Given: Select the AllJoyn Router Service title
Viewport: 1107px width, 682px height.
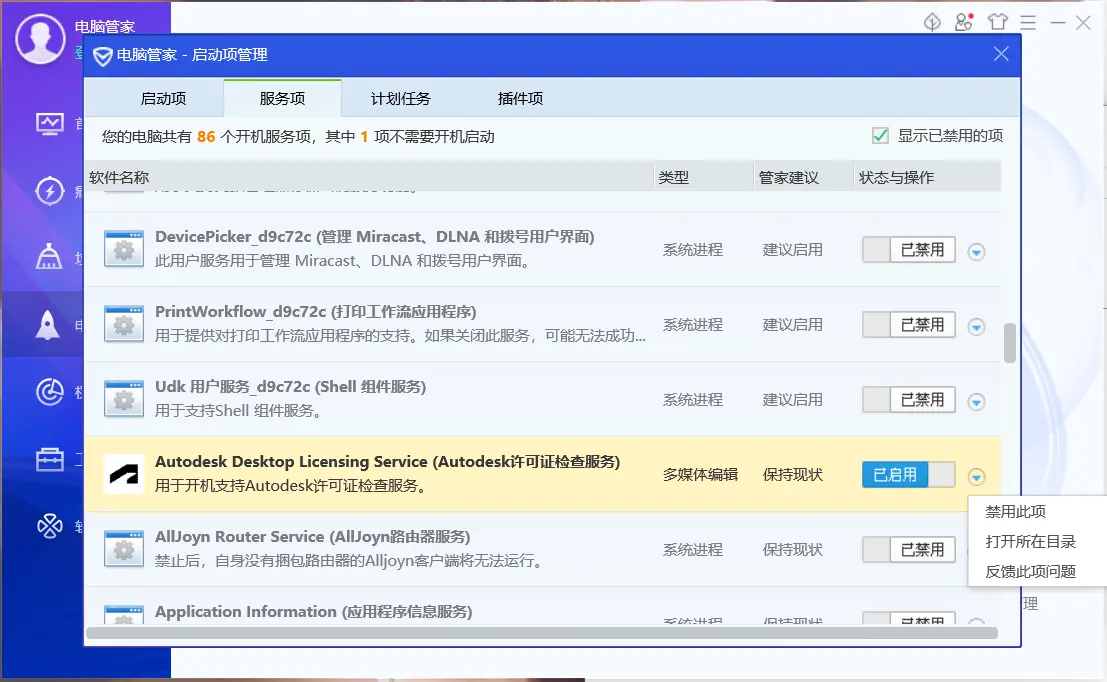Looking at the screenshot, I should [x=313, y=537].
